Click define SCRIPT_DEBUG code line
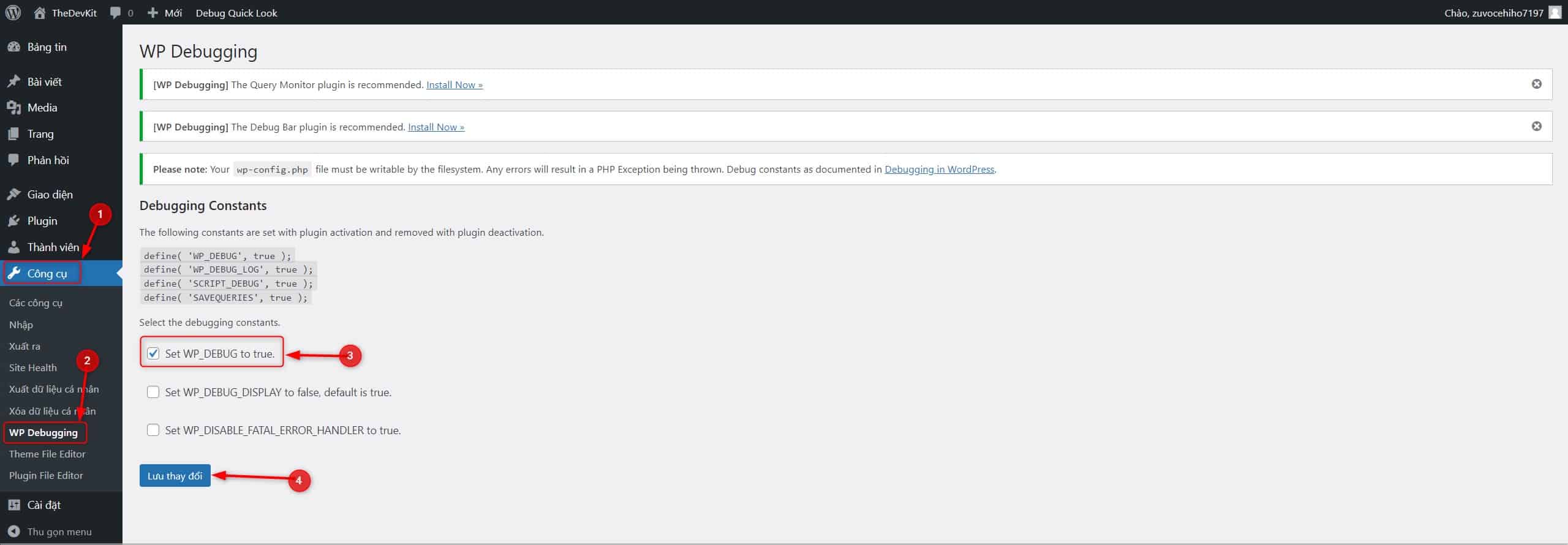The width and height of the screenshot is (1568, 545). [x=228, y=284]
